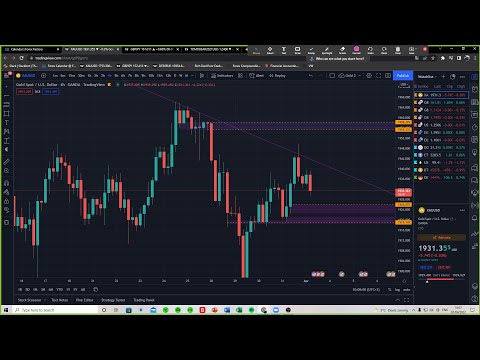Set the All date range
The width and height of the screenshot is (480, 360).
pyautogui.click(x=83, y=290)
